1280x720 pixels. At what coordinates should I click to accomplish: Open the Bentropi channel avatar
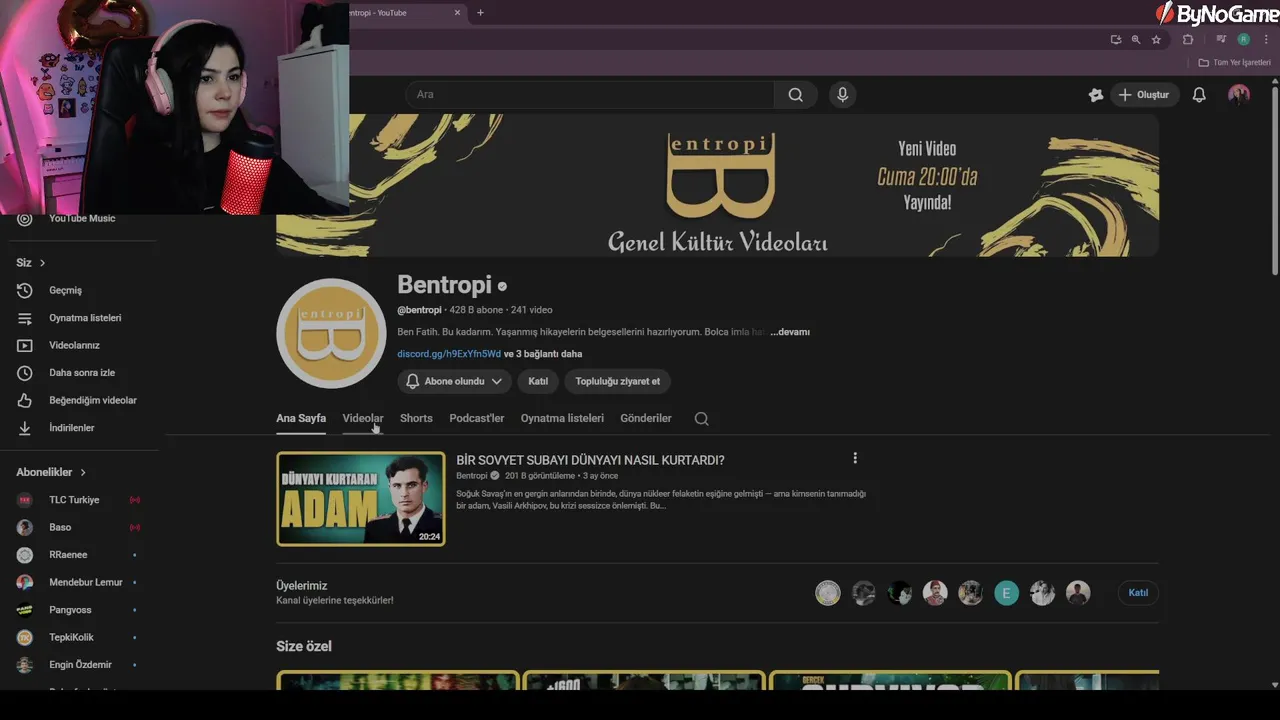(331, 333)
